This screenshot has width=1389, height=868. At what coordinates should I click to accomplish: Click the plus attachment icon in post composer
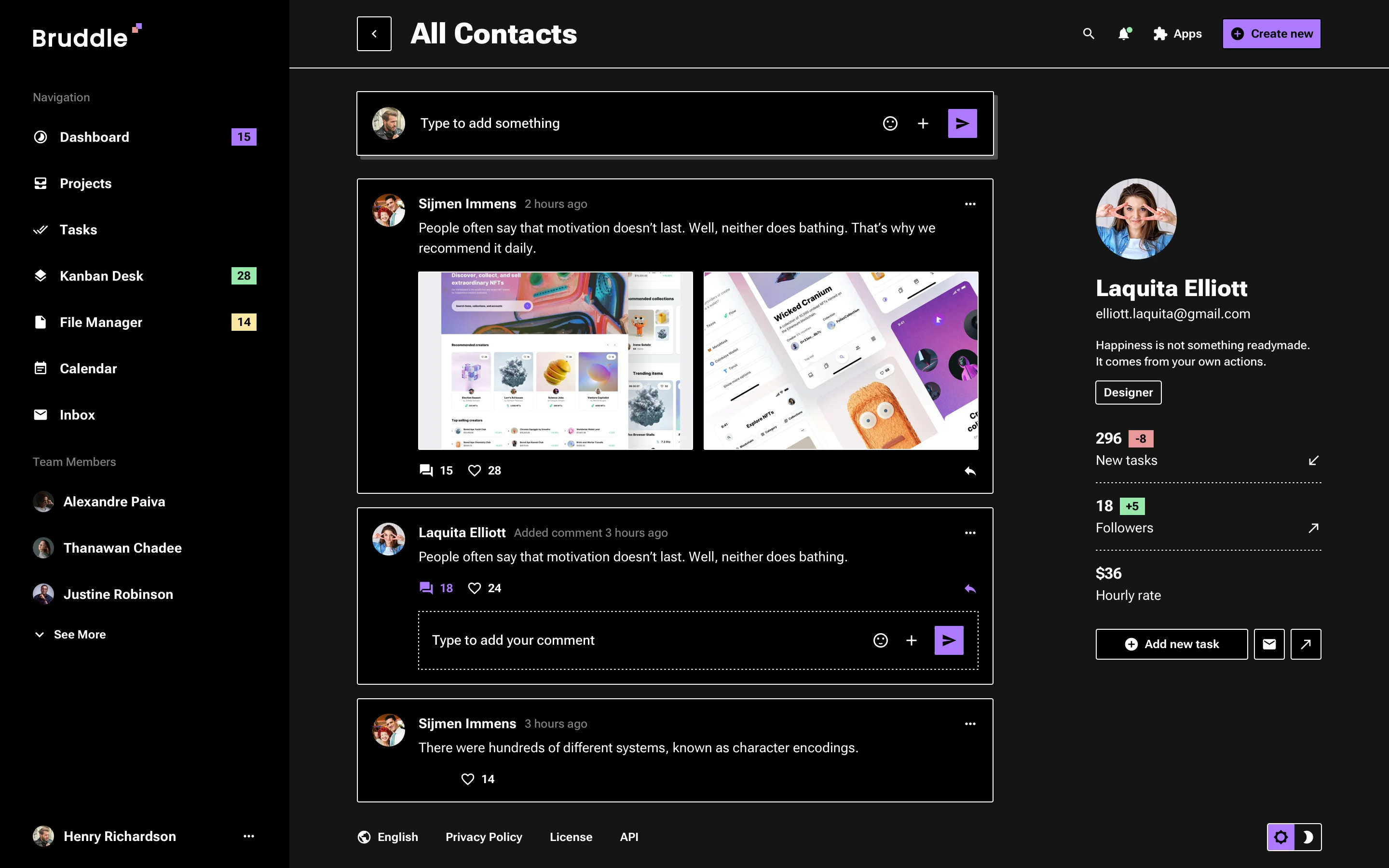click(x=923, y=123)
